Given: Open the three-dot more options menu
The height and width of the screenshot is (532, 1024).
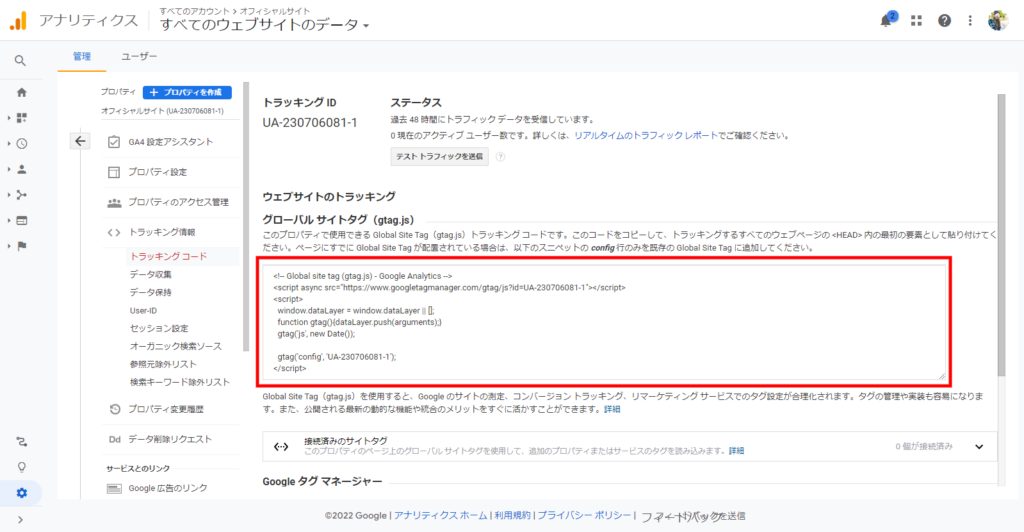Looking at the screenshot, I should (x=970, y=21).
